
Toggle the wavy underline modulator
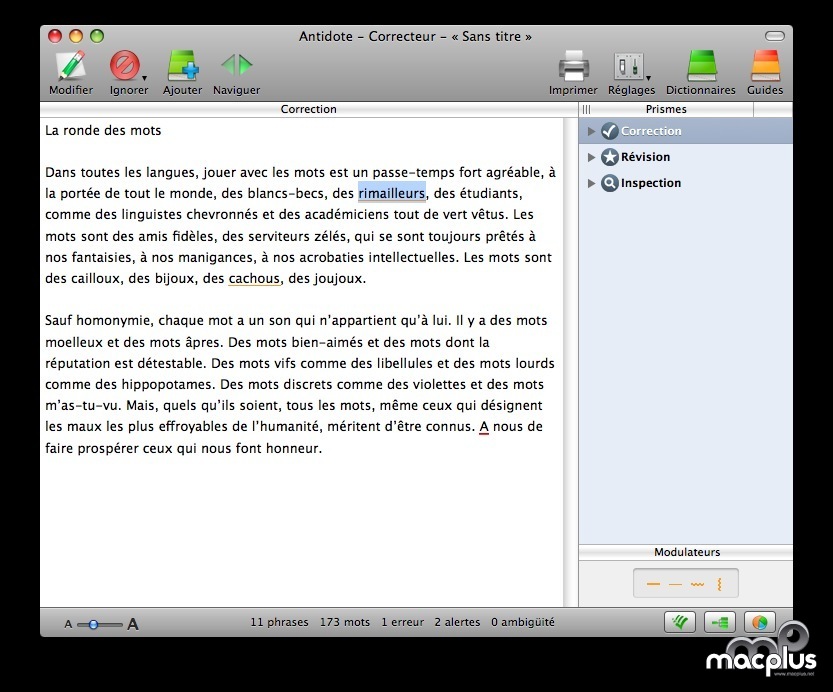(698, 585)
